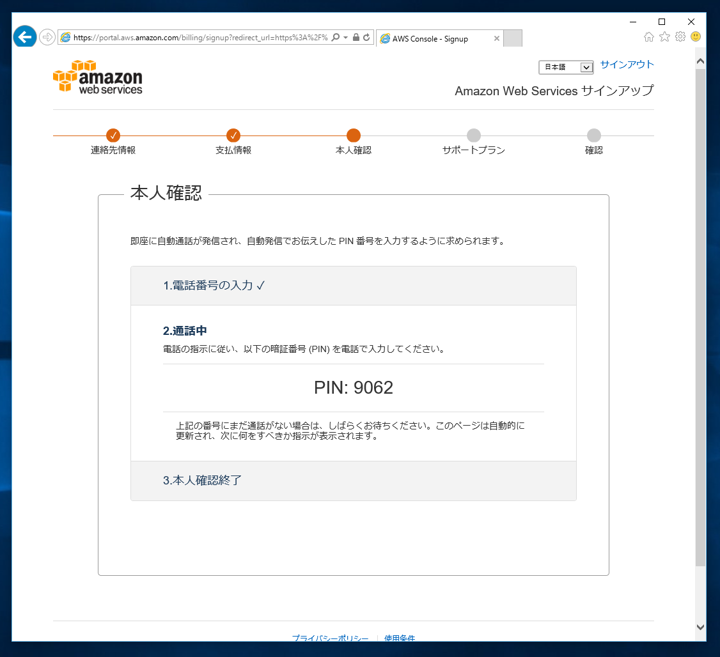Viewport: 720px width, 657px height.
Task: Close the browser window
Action: click(691, 22)
